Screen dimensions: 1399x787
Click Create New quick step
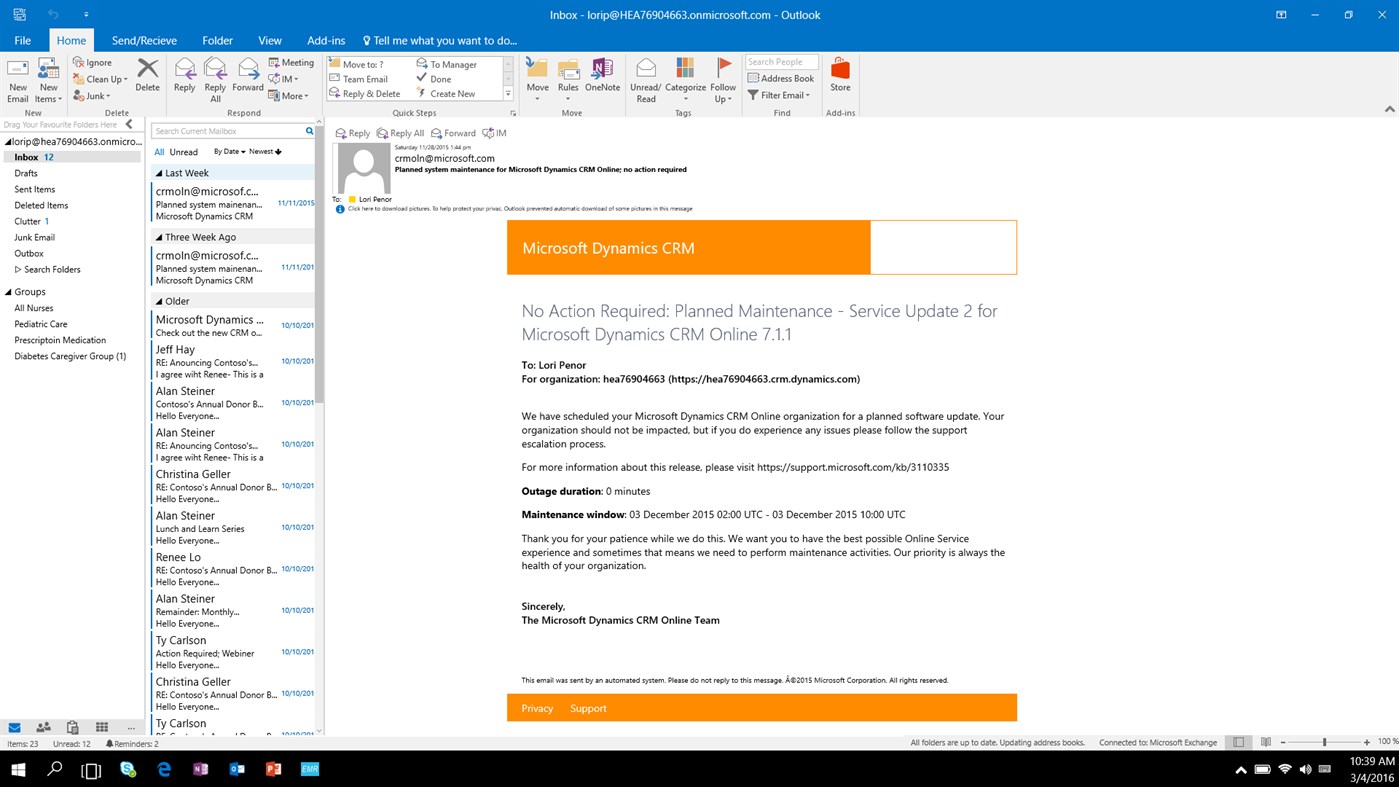[446, 94]
